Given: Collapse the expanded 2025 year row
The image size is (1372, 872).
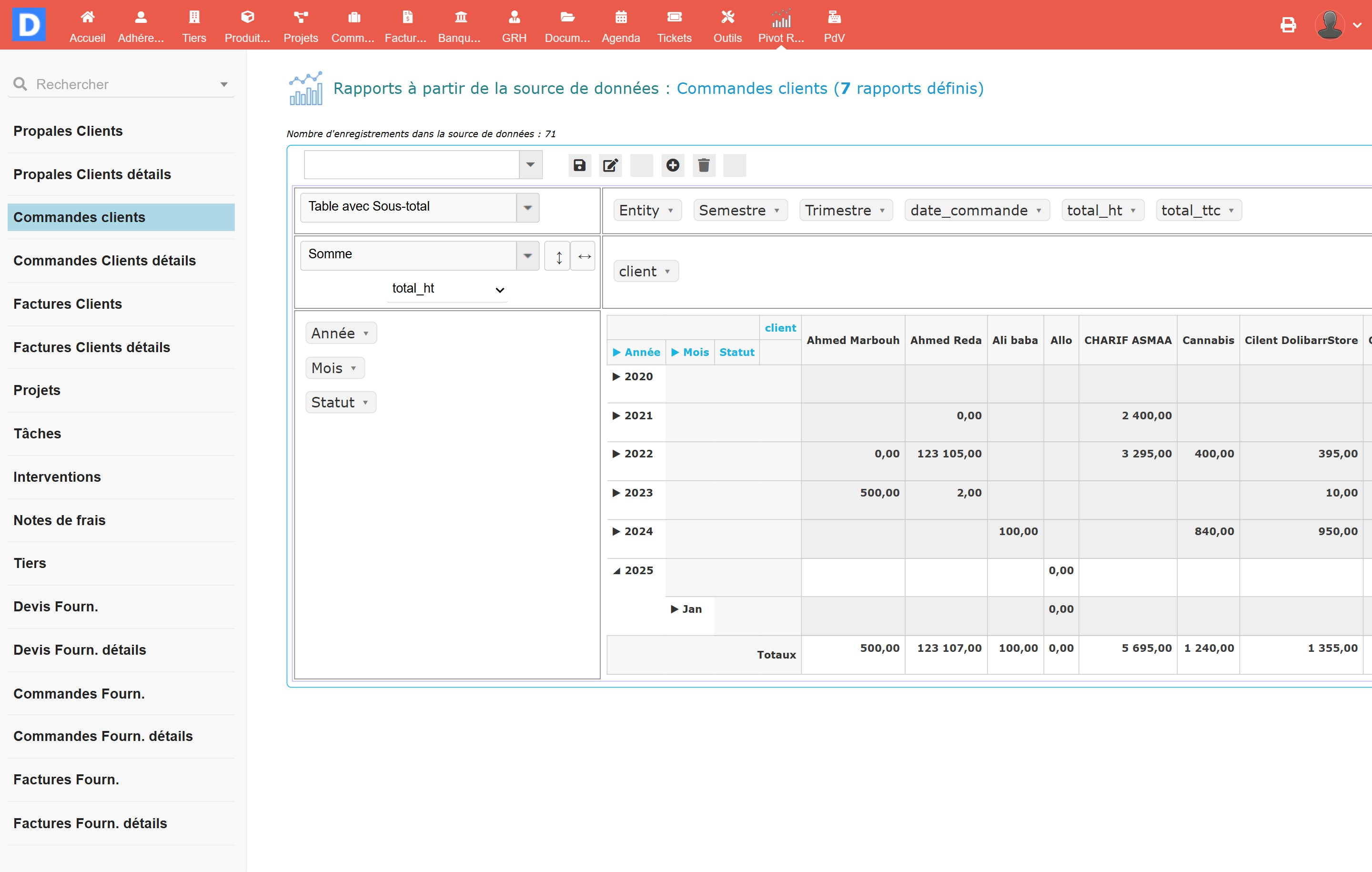Looking at the screenshot, I should click(x=617, y=570).
